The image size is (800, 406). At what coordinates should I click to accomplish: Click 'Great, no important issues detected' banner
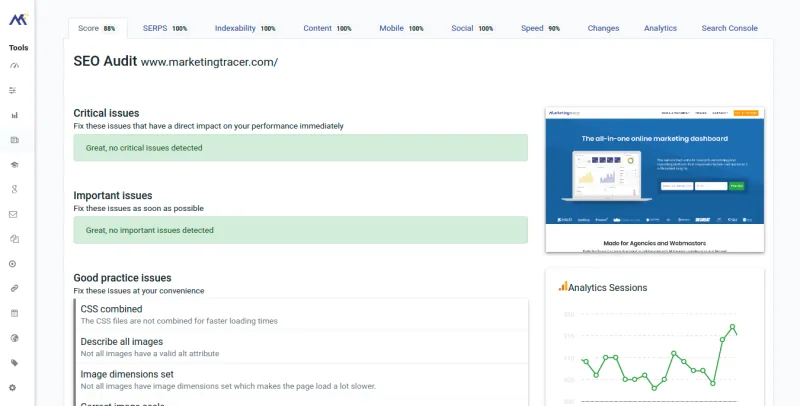point(301,230)
